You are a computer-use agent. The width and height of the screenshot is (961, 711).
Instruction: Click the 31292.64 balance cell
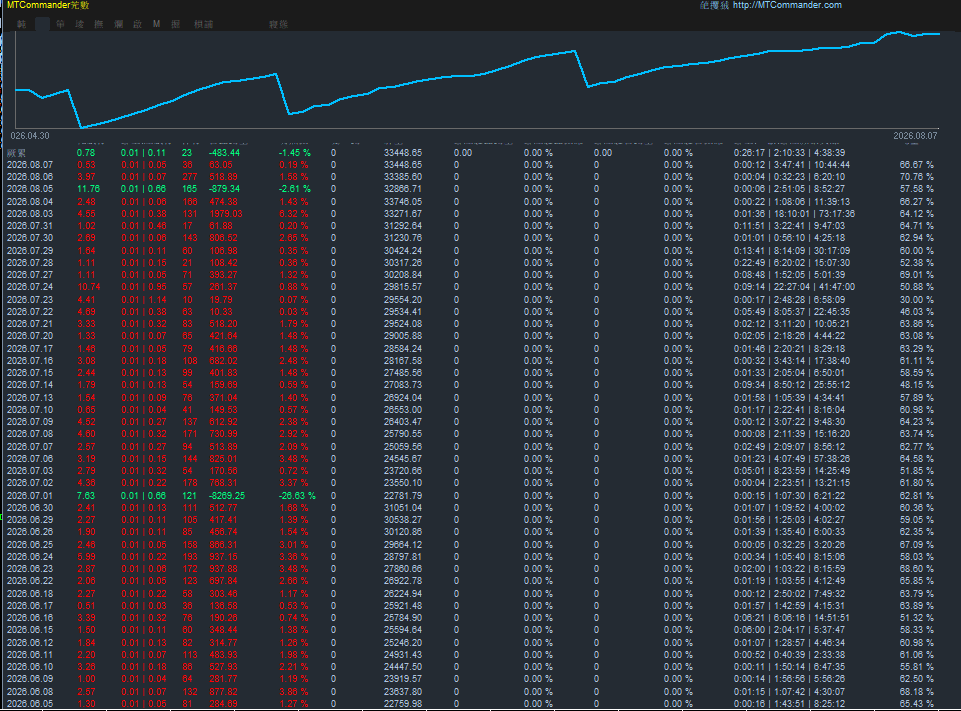tap(403, 226)
